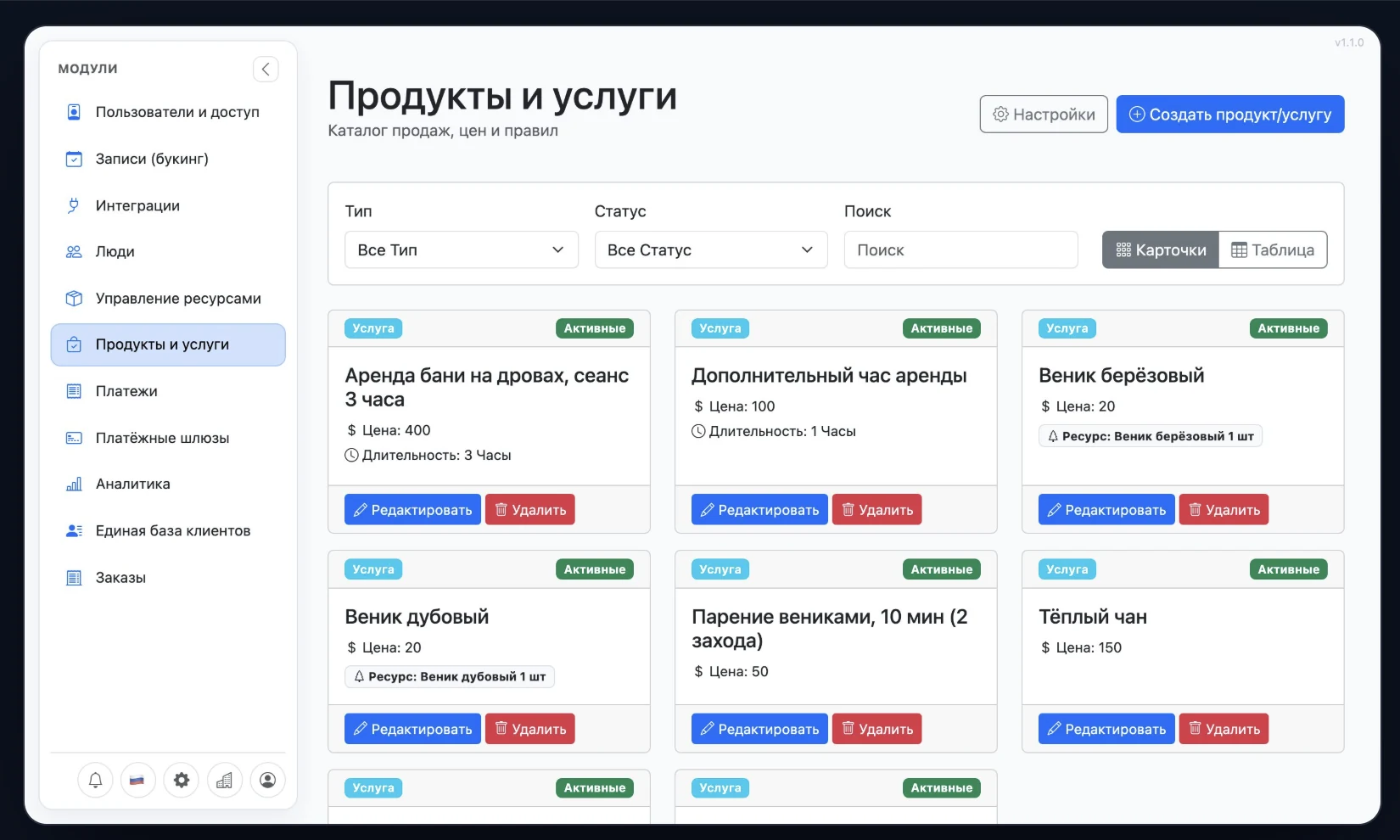Delete the Веник берёзовый service
The image size is (1400, 840).
pos(1224,509)
